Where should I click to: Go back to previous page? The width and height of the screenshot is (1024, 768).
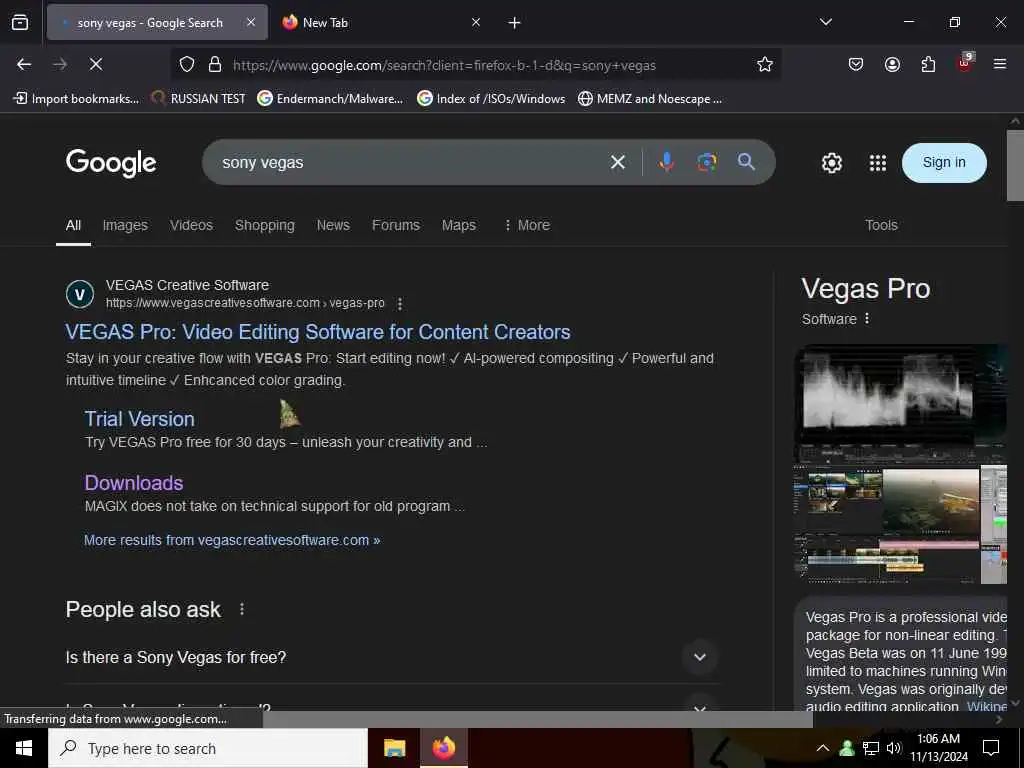point(24,64)
